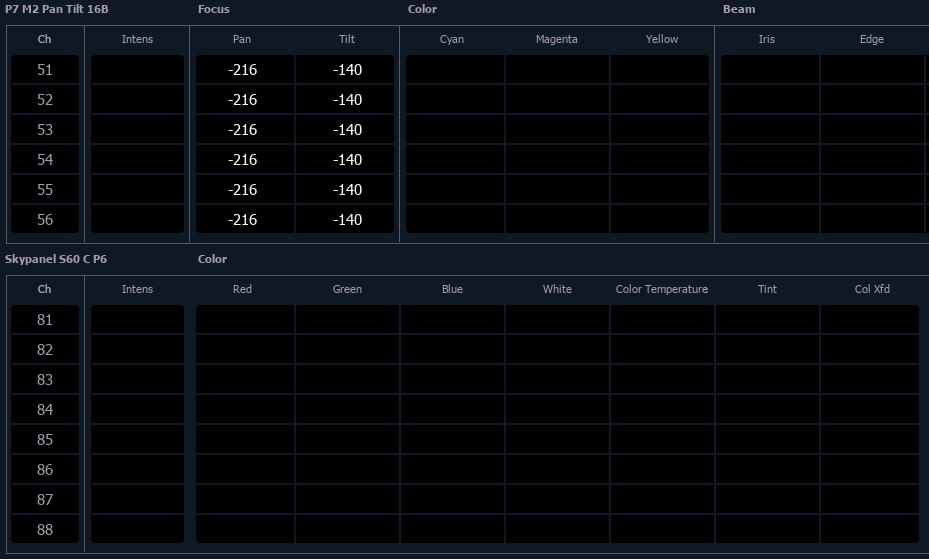Click Pan value -216 for channel 52

245,99
